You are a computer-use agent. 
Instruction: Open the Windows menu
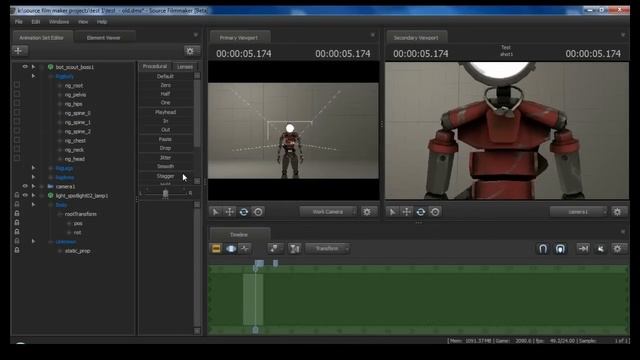(x=59, y=22)
